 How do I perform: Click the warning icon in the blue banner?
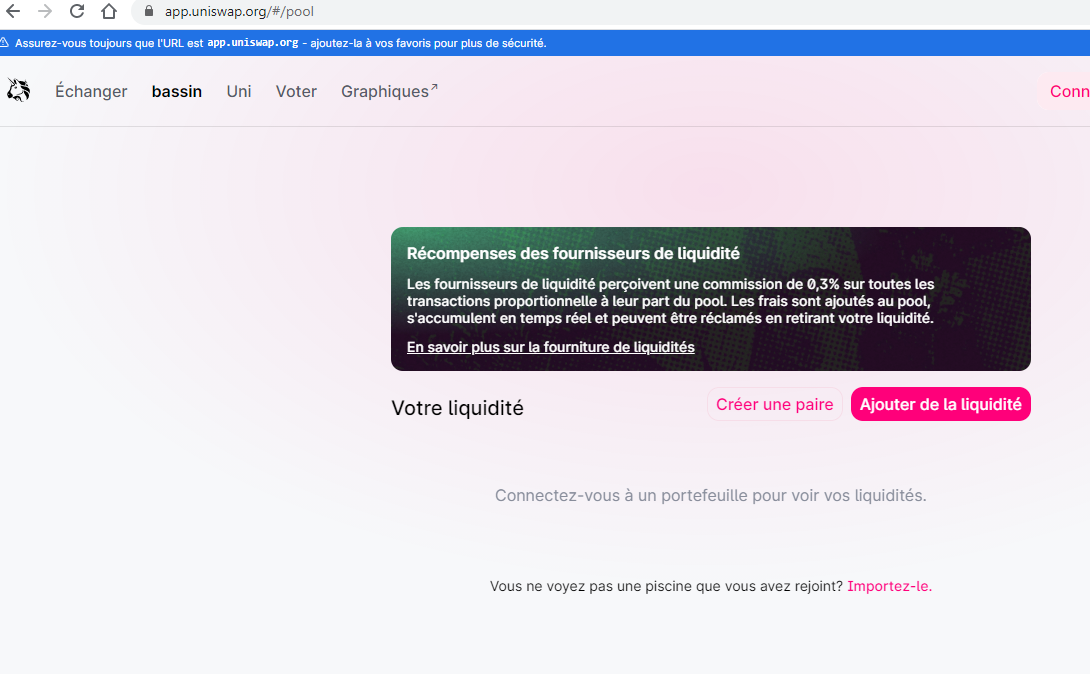[5, 43]
